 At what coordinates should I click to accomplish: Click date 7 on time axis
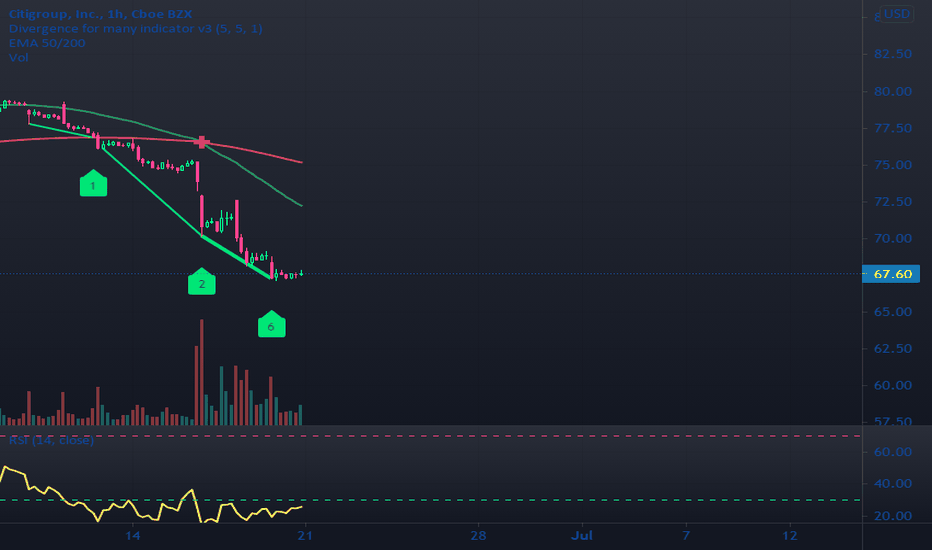click(686, 536)
